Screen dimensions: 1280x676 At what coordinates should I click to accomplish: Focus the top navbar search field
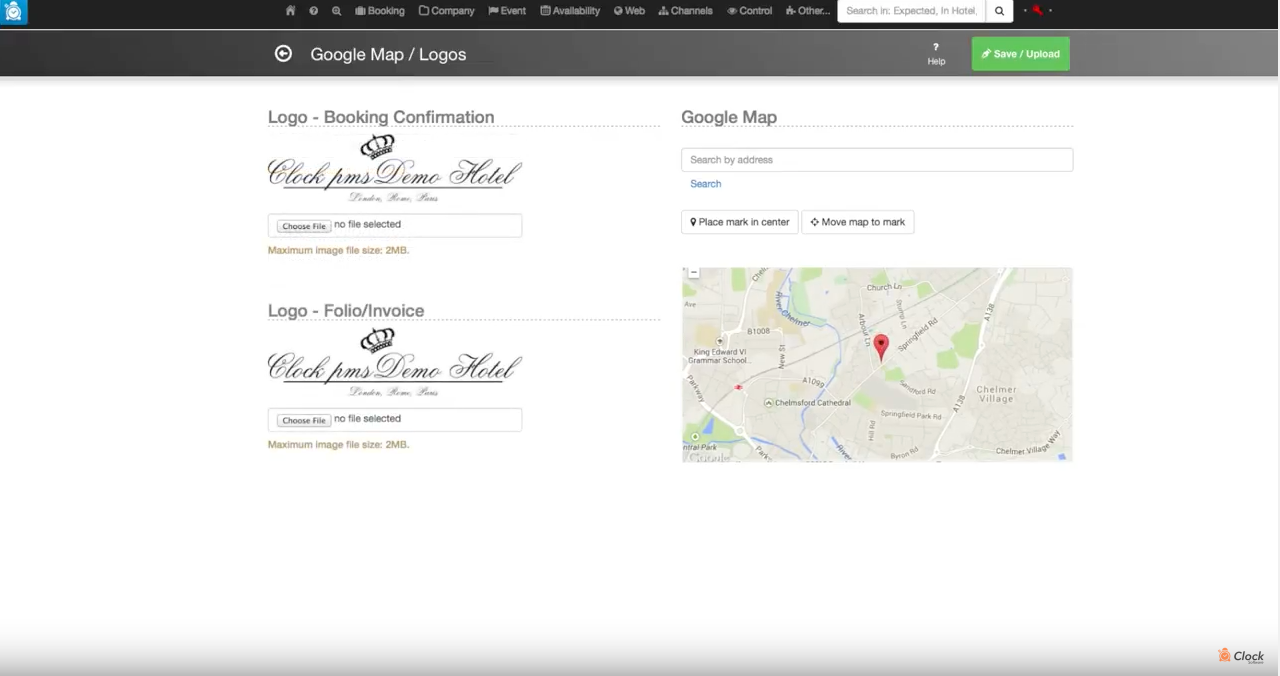[x=911, y=11]
